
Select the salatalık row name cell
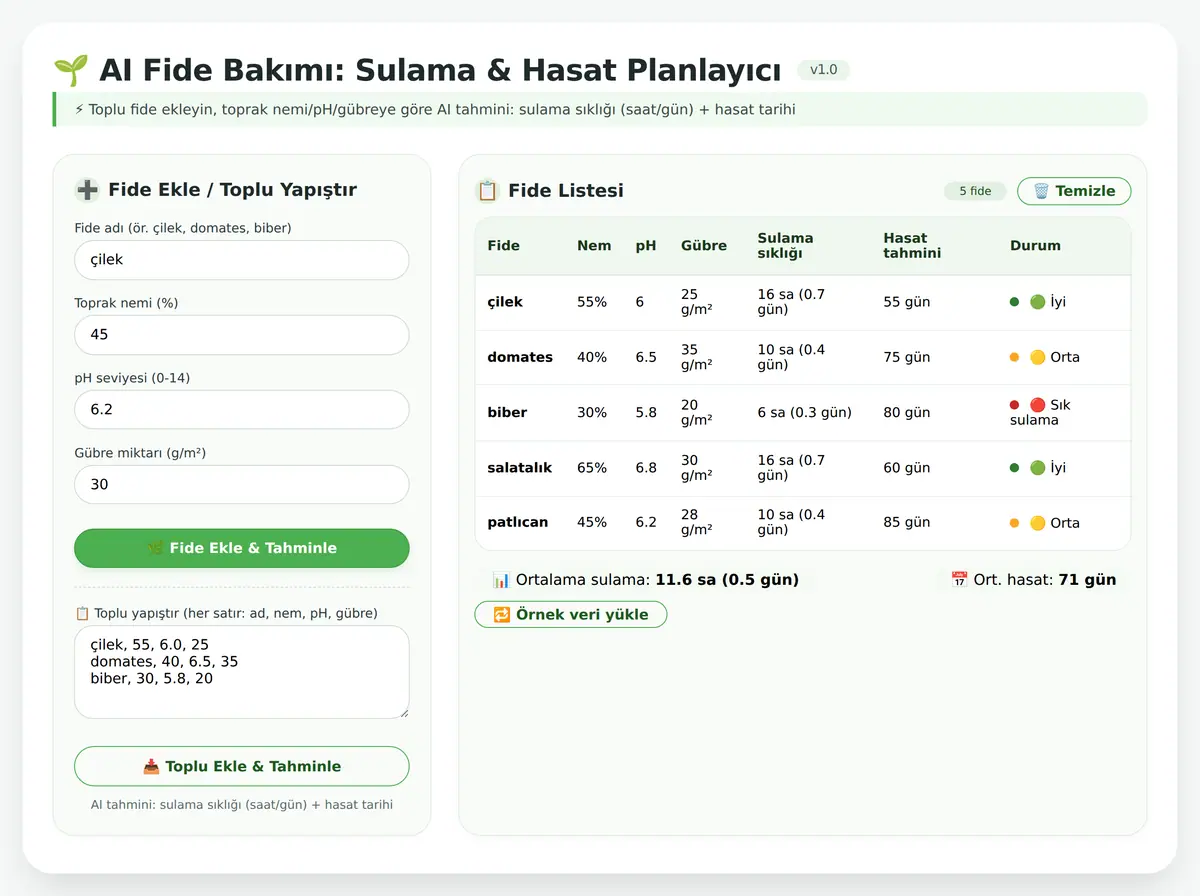click(x=520, y=468)
